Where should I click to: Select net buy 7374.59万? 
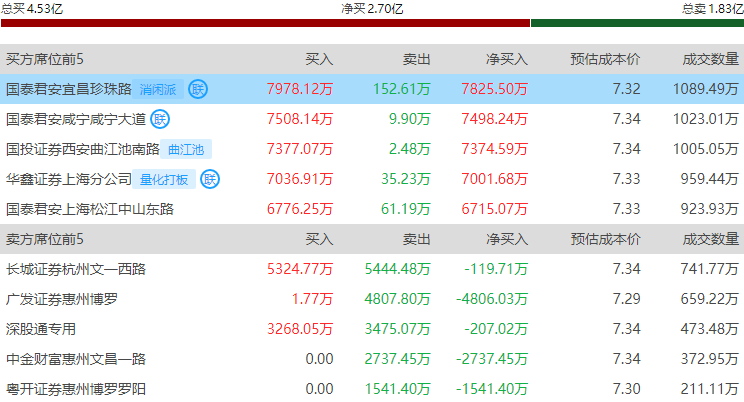click(x=494, y=149)
